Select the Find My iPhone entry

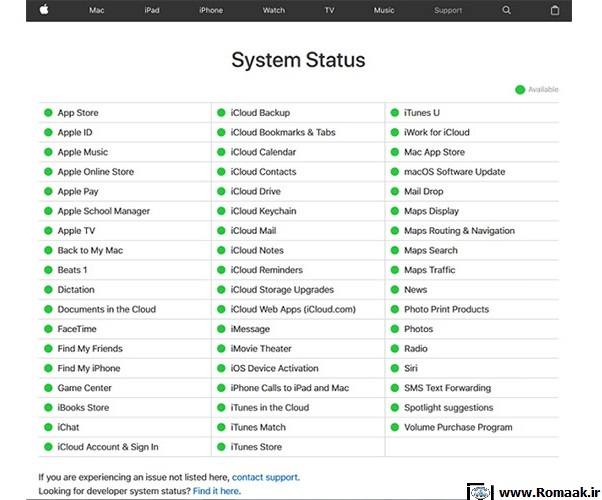(89, 368)
